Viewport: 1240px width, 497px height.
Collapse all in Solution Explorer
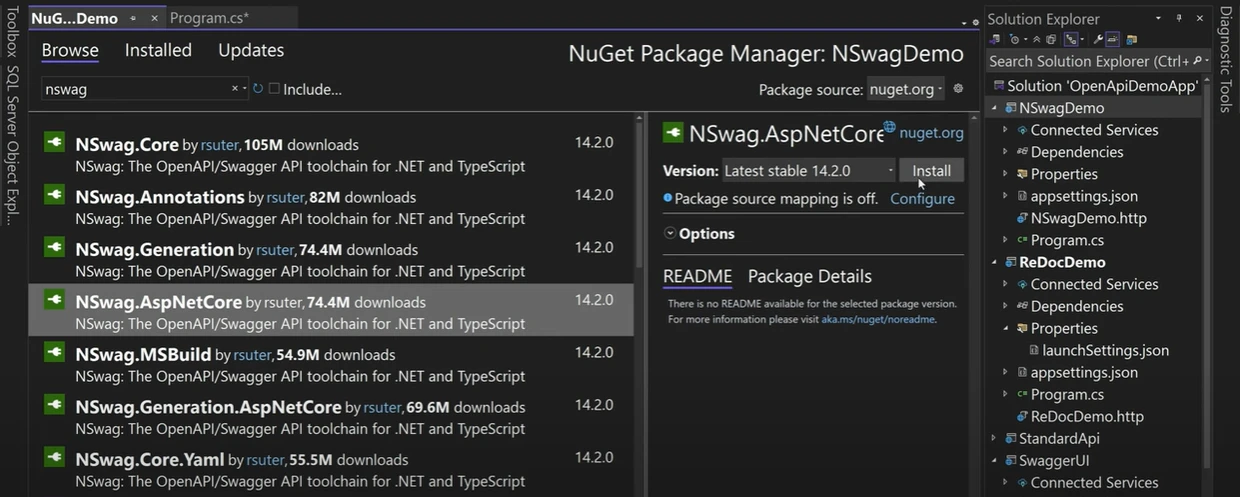1037,39
